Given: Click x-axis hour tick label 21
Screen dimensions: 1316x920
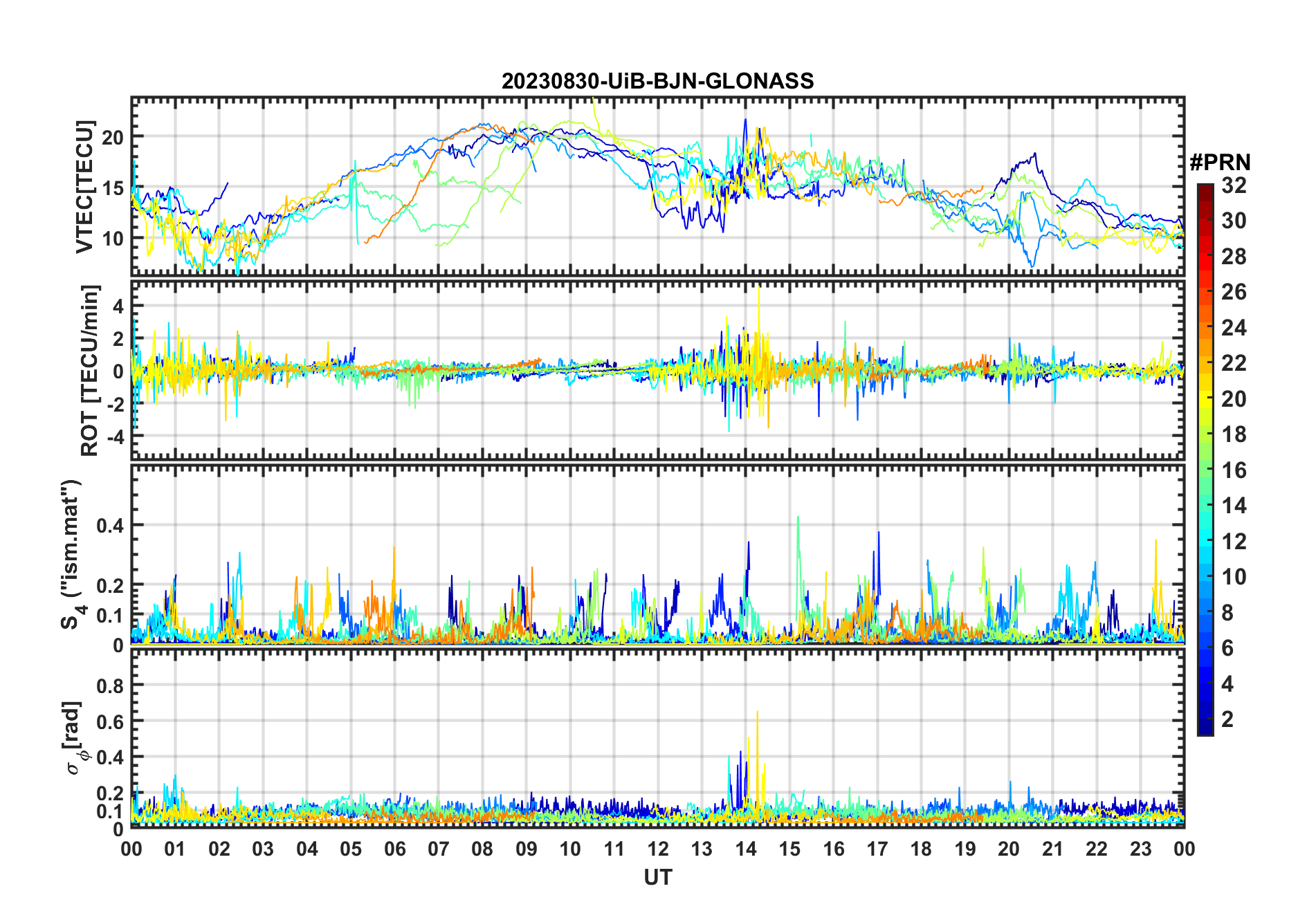Looking at the screenshot, I should click(x=1052, y=849).
